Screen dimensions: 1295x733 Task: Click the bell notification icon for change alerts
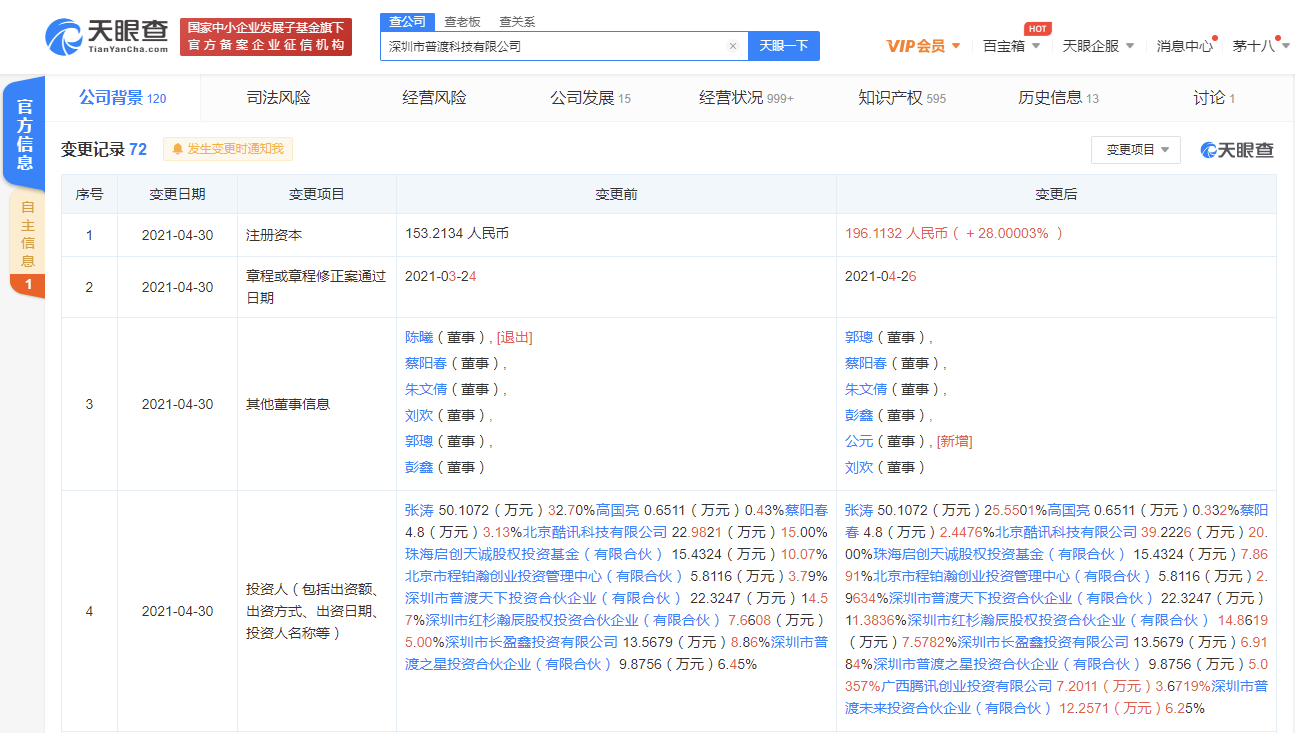coord(178,149)
